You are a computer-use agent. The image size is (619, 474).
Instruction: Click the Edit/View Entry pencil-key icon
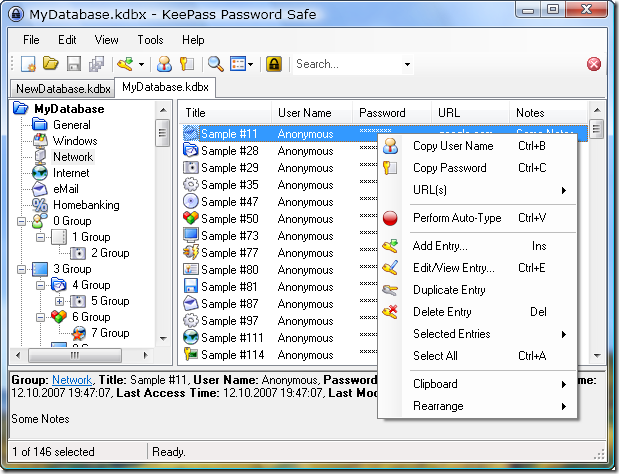tap(390, 268)
